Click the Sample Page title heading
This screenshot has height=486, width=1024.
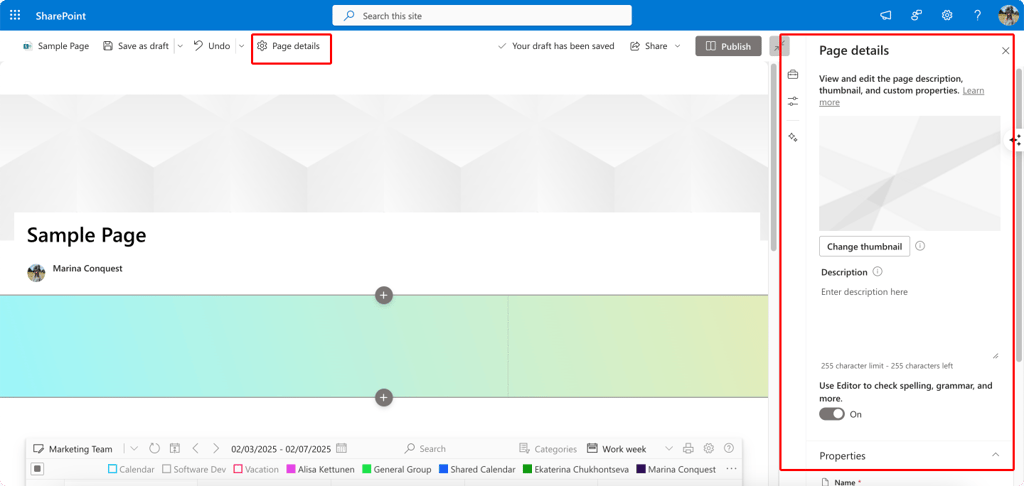point(87,235)
